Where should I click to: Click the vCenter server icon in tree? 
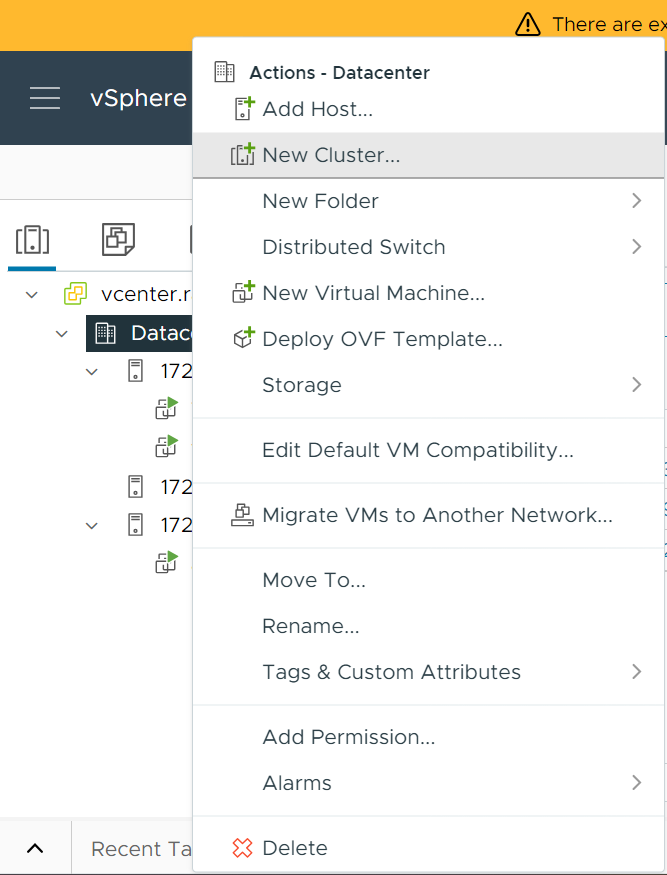click(x=75, y=294)
